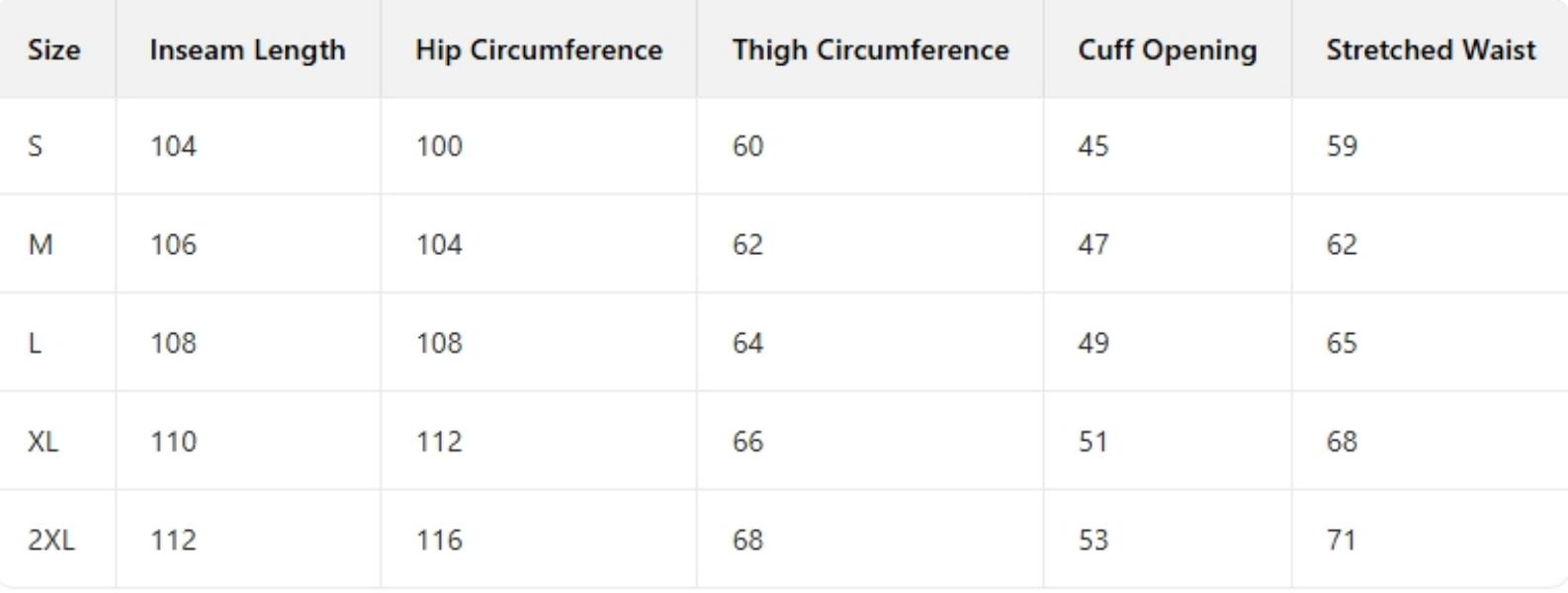Select the 2XL size row label
1568x593 pixels.
tap(51, 540)
